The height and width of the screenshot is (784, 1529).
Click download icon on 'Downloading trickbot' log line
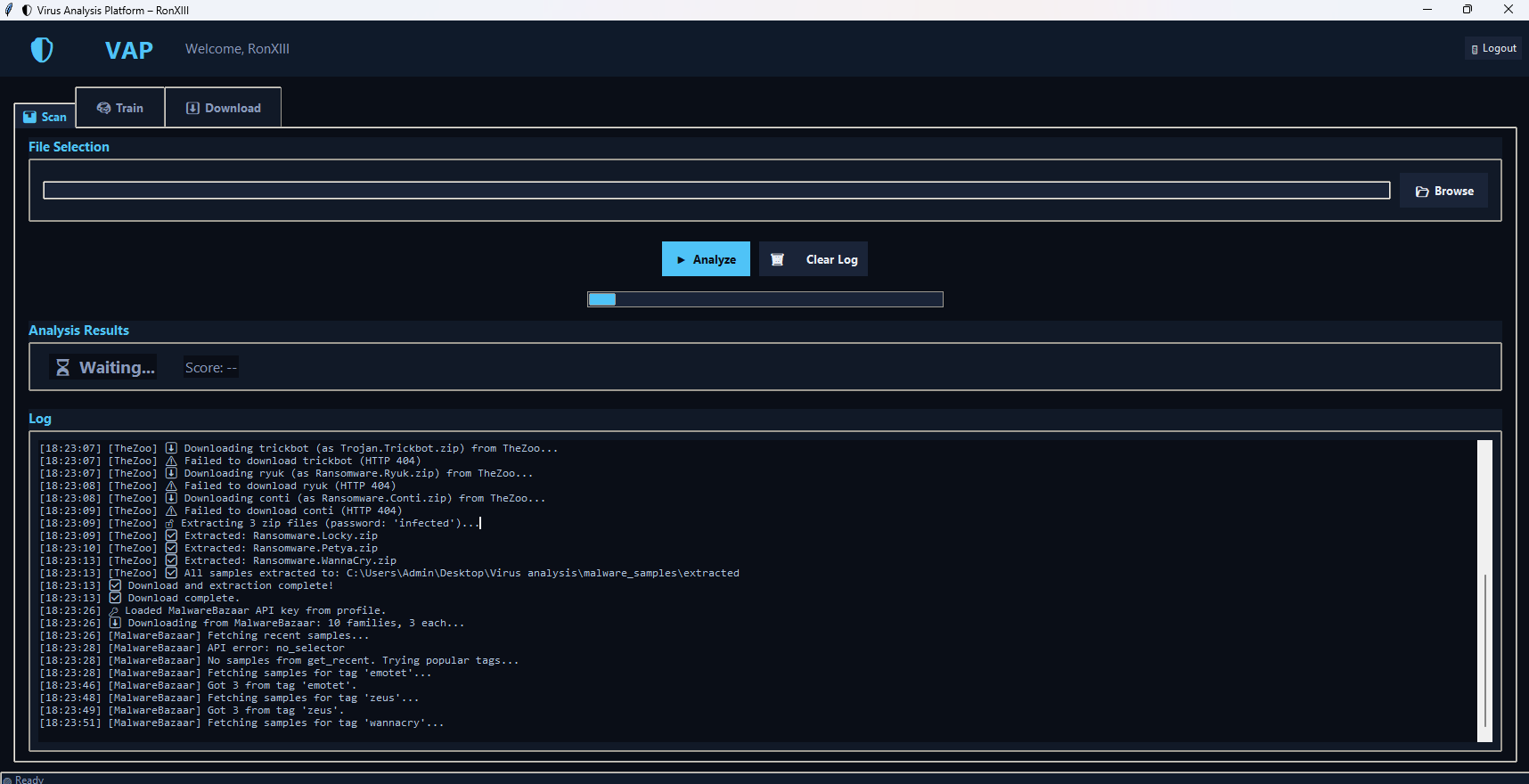tap(171, 448)
